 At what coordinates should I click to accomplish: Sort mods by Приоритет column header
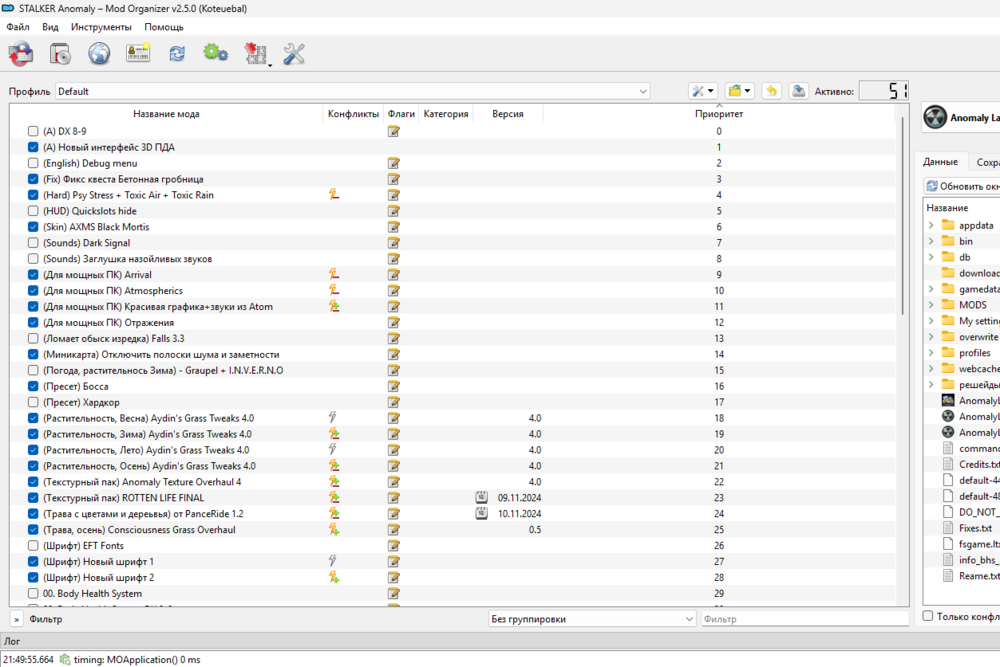click(718, 114)
